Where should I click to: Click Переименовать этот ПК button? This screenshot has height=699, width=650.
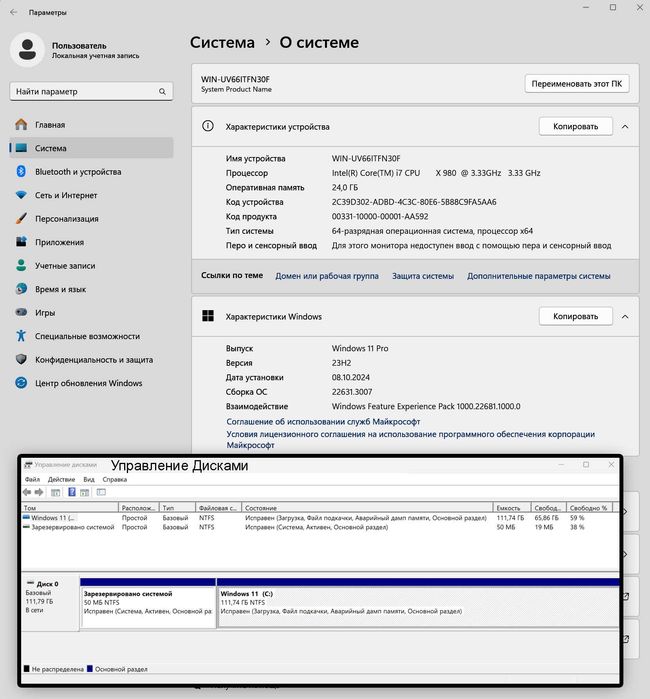pyautogui.click(x=577, y=84)
